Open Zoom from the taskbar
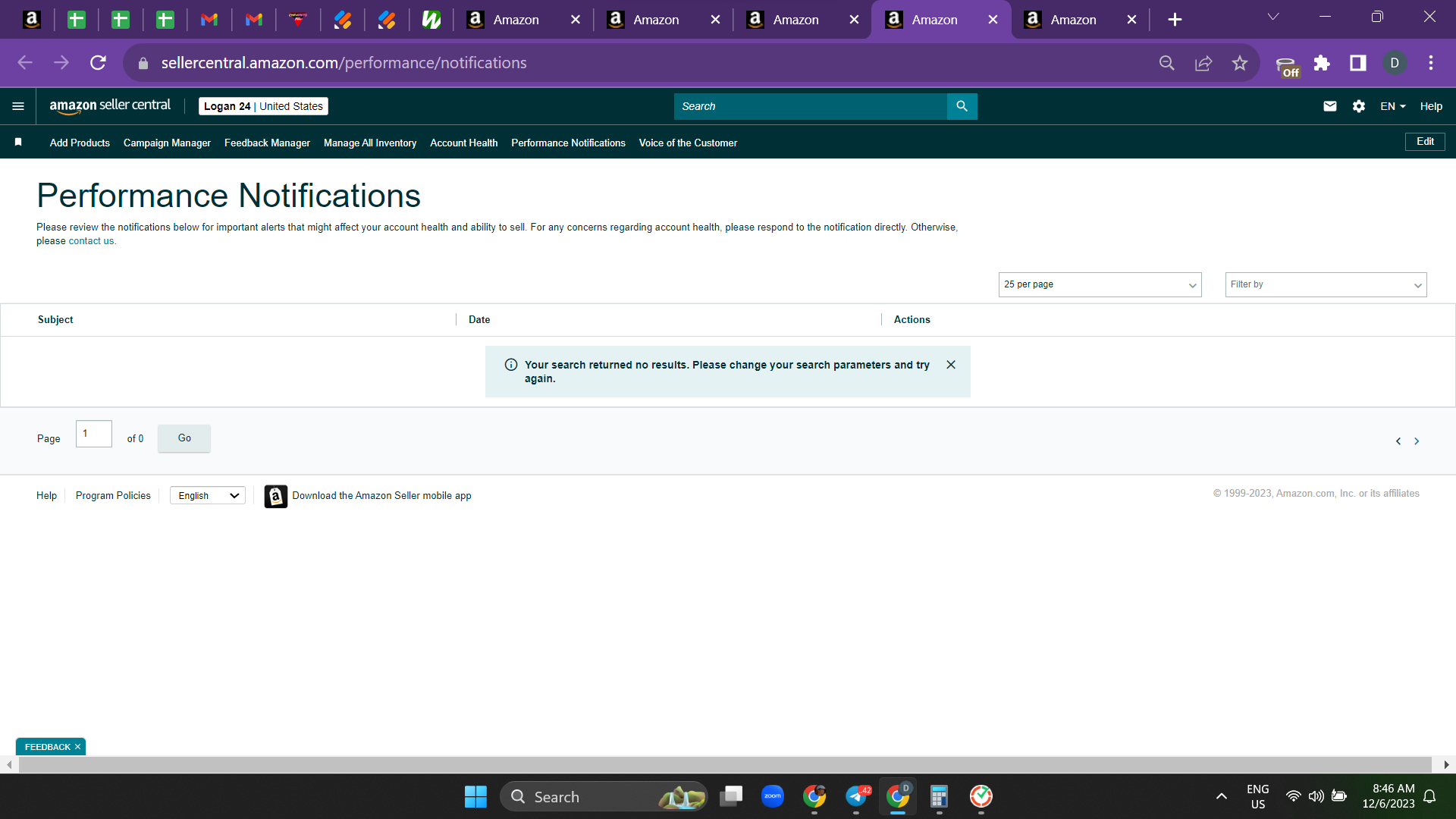 (773, 796)
